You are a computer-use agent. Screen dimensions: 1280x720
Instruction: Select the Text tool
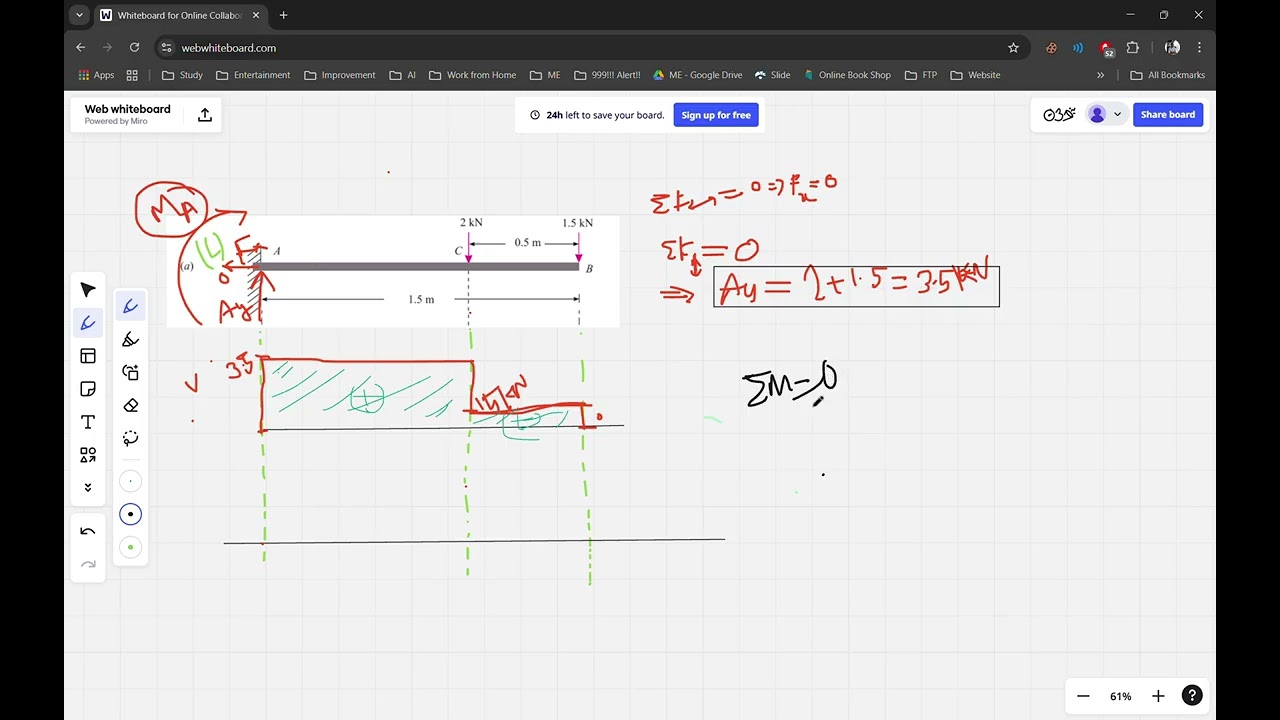[x=88, y=422]
